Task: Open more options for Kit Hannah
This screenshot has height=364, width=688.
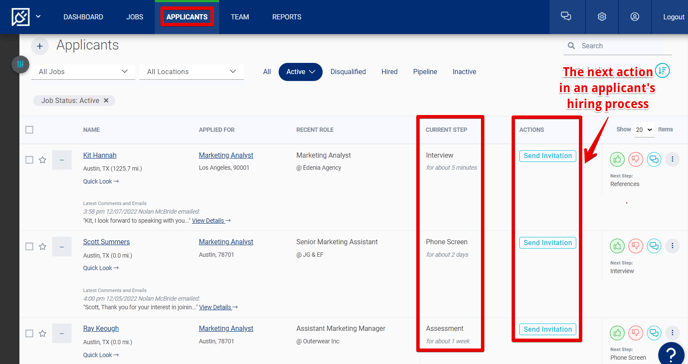Action: point(672,159)
